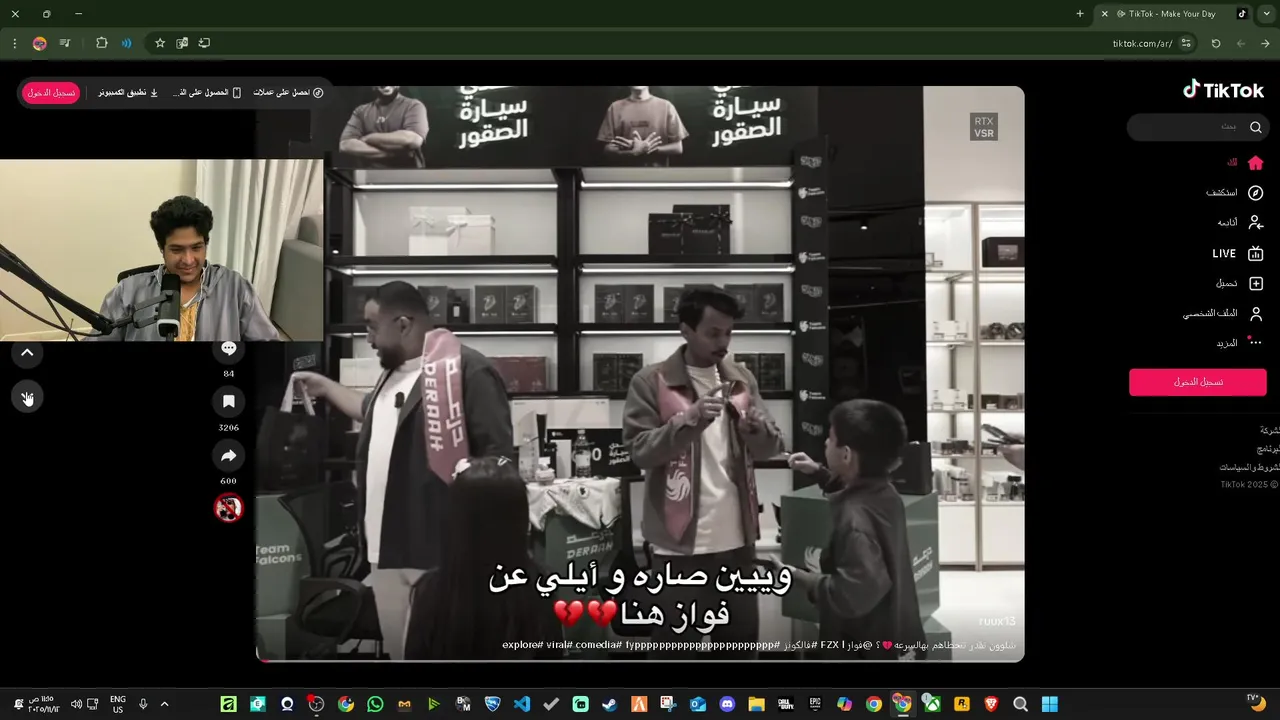Click the company footer link in sidebar

pyautogui.click(x=1268, y=430)
